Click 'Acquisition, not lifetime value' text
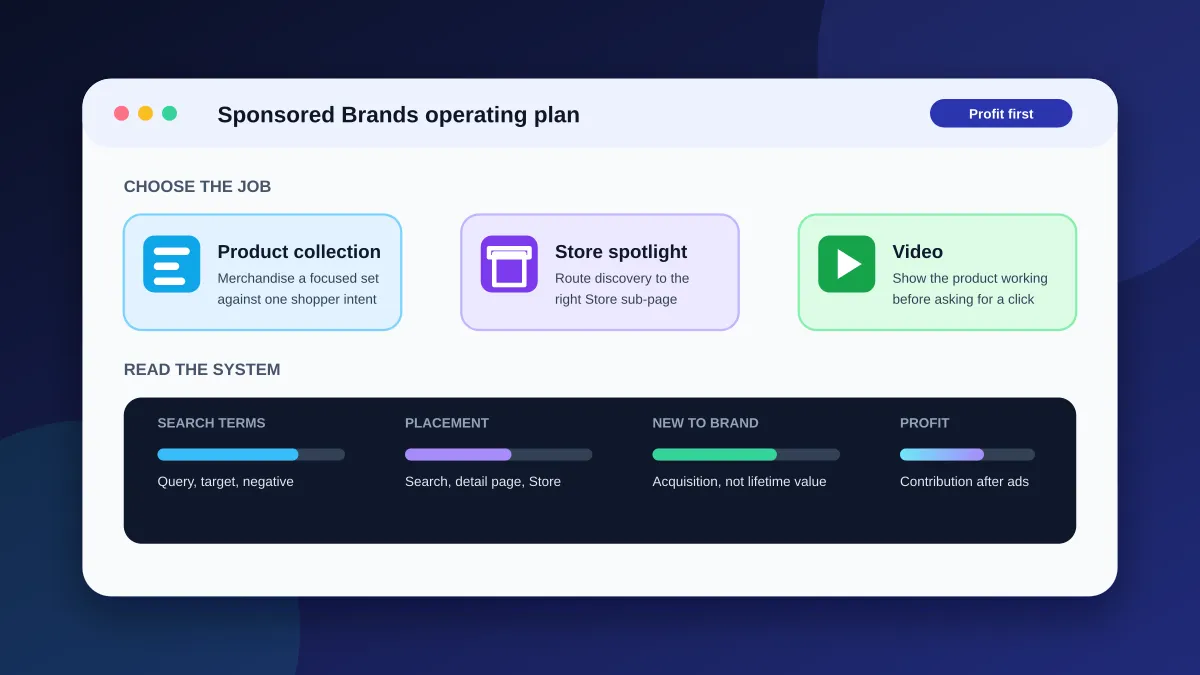The width and height of the screenshot is (1200, 675). tap(739, 481)
